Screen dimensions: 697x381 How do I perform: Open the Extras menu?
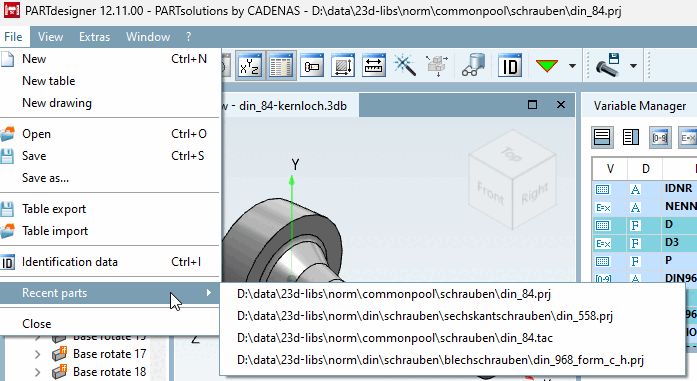(x=94, y=37)
